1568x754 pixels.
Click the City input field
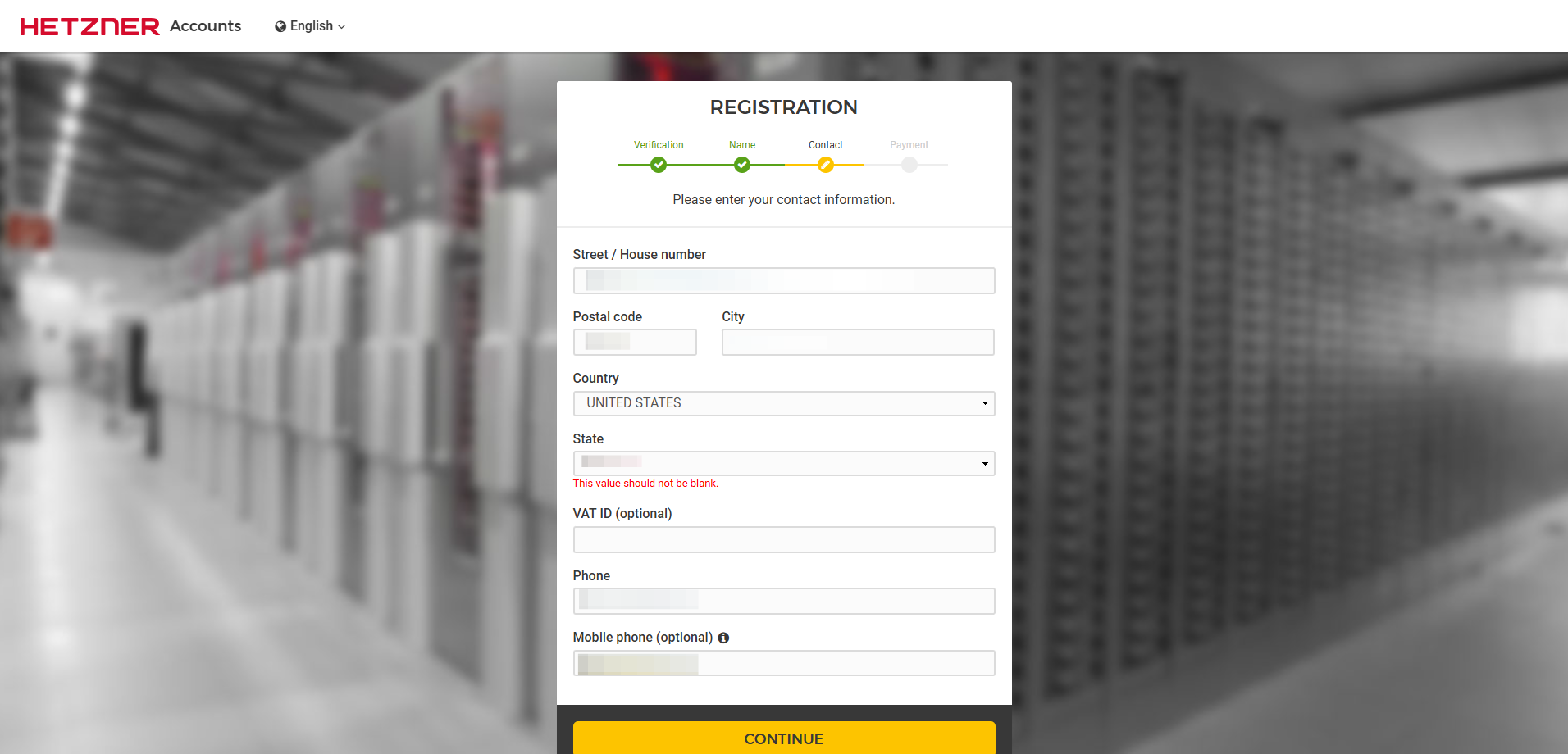857,342
